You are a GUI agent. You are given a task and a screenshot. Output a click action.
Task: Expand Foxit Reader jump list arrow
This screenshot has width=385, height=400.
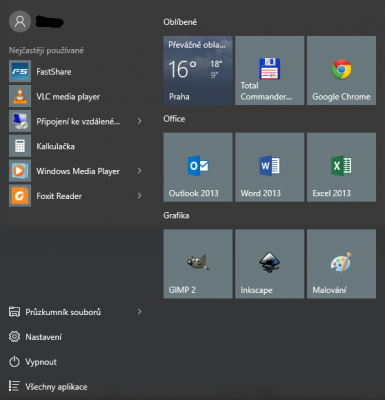point(139,196)
